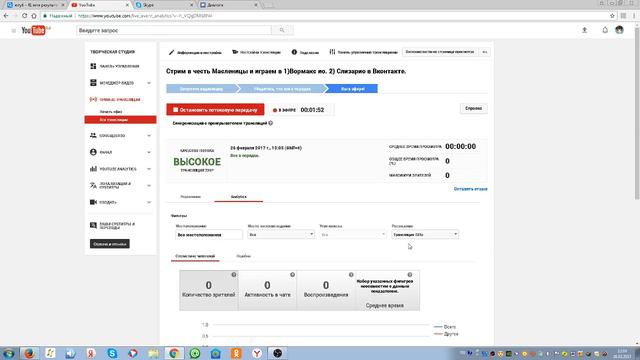640x360 pixels.
Task: Open the YouTube hamburger guide menu
Action: tap(13, 31)
